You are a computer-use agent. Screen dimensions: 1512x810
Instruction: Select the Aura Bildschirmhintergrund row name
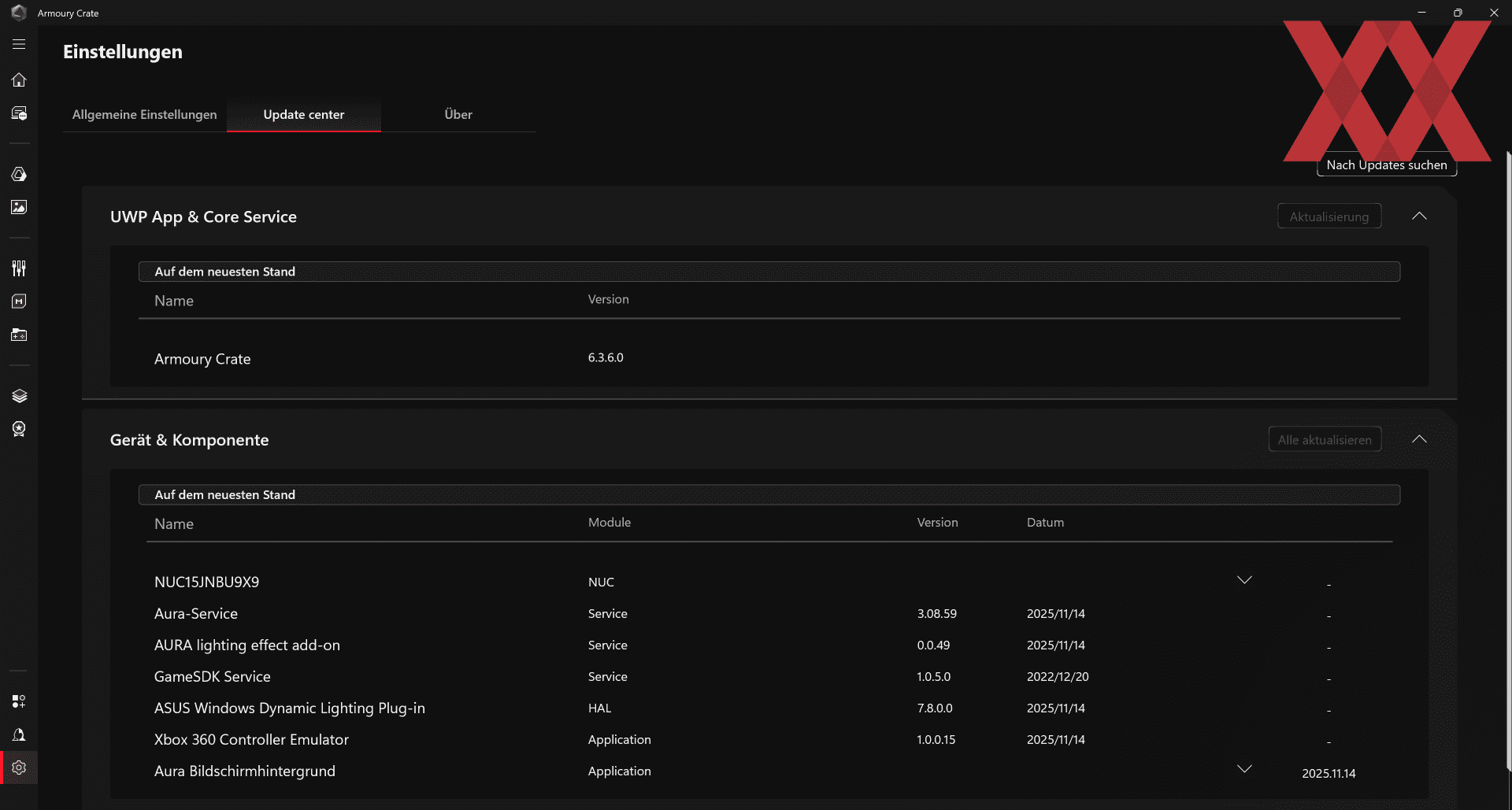pos(245,771)
